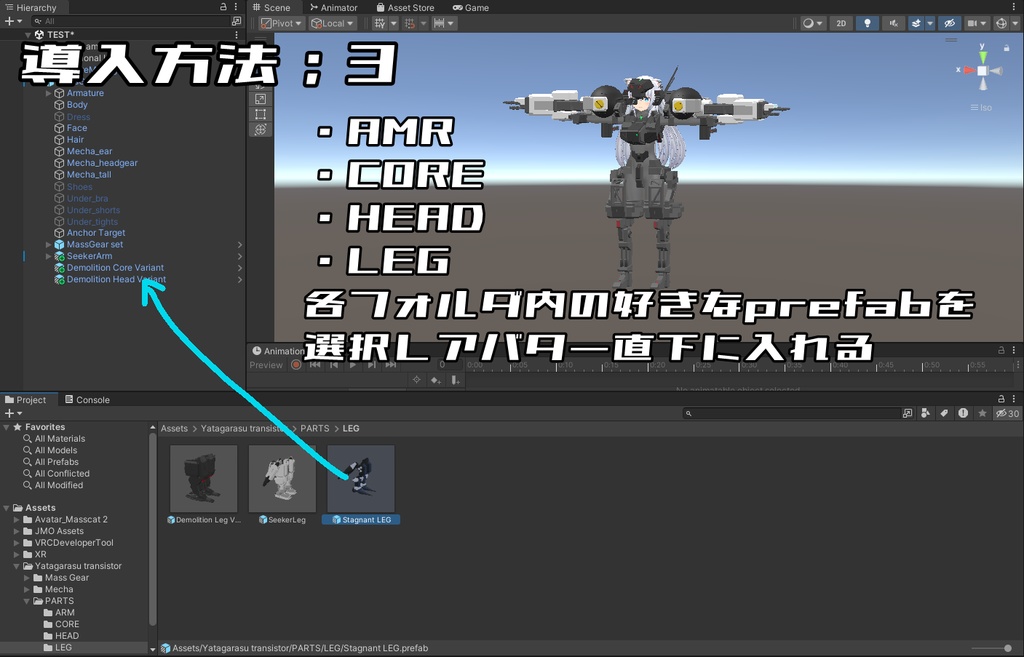Open snap increment ruler dropdown
Screen dimensions: 1024x657
point(444,24)
